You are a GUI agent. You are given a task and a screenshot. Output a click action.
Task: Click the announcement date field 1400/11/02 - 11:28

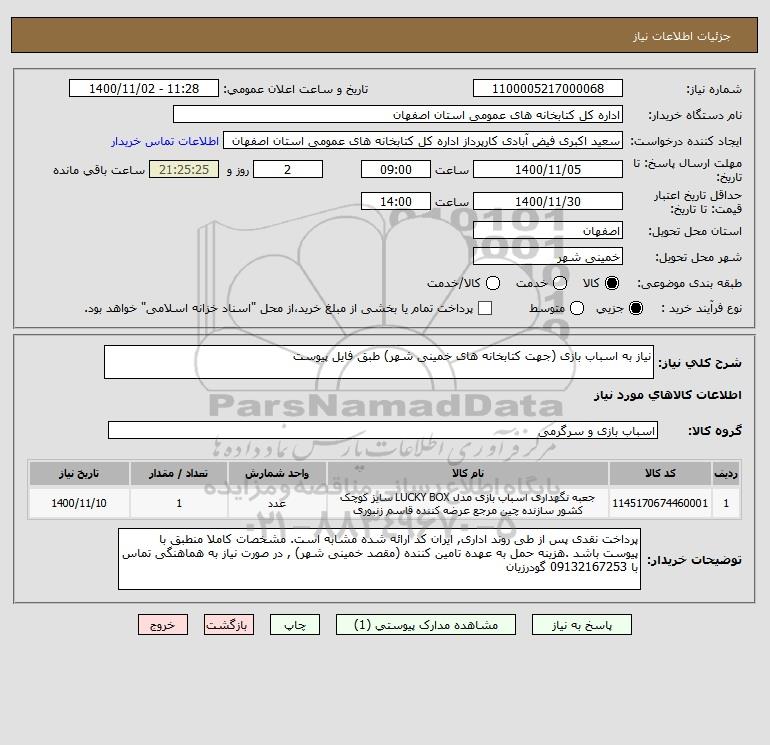[x=144, y=88]
